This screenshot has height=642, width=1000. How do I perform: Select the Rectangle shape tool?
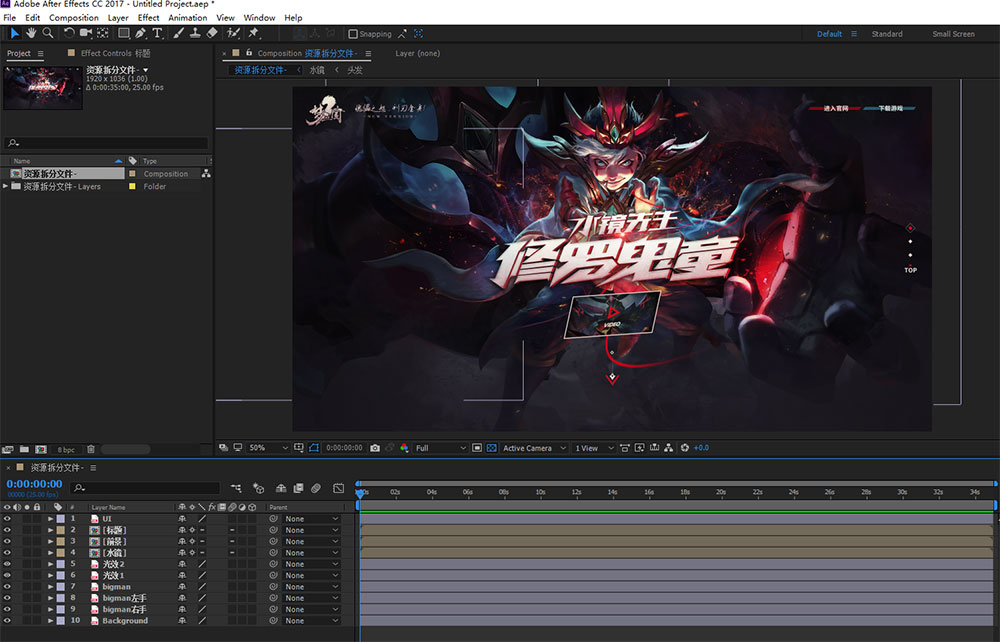pos(124,33)
